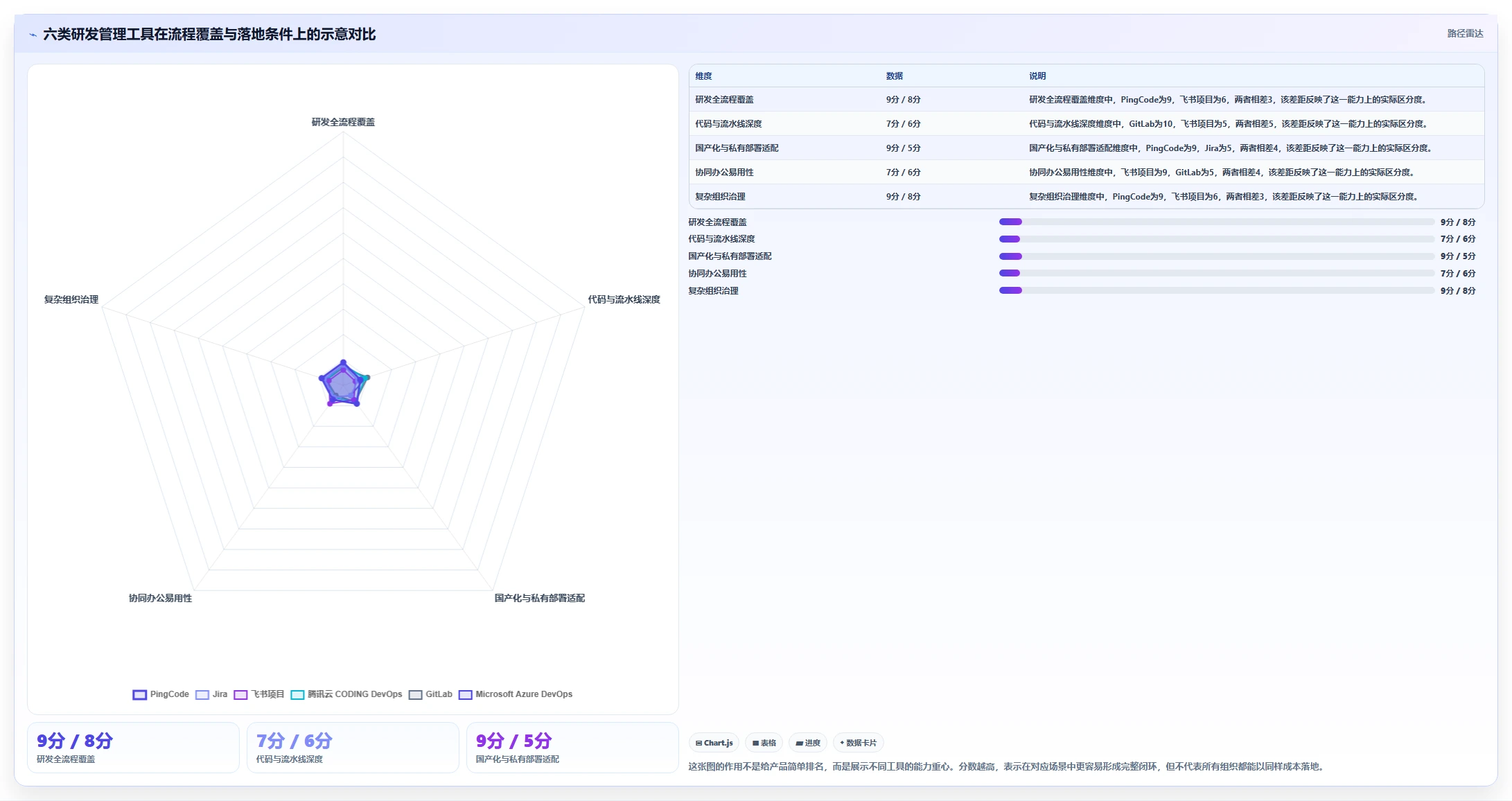Click the 表格 tag chip

[764, 743]
